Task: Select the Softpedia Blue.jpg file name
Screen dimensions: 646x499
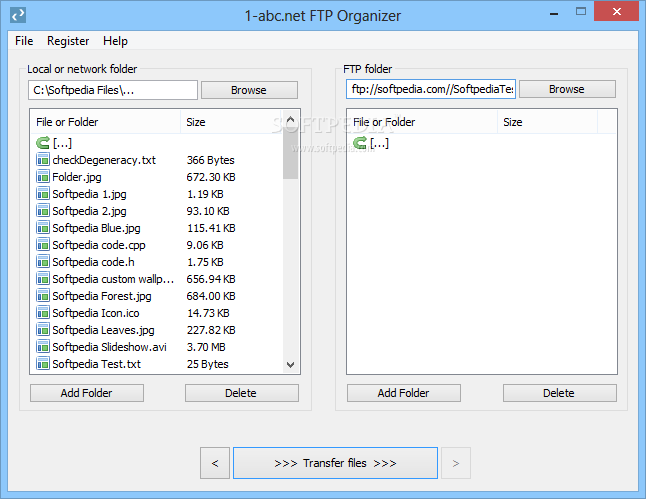Action: (x=96, y=228)
